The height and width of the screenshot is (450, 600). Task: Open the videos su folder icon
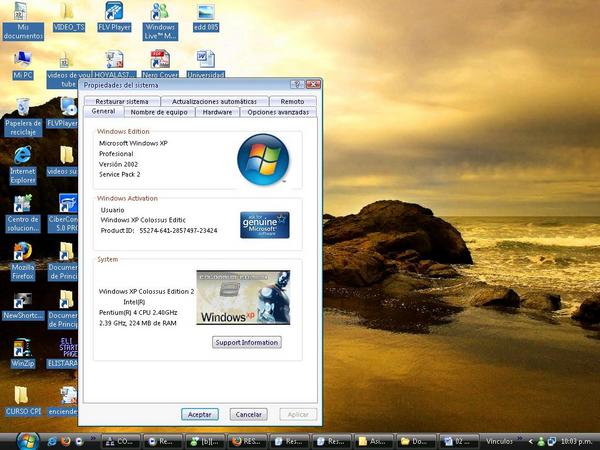pyautogui.click(x=64, y=161)
